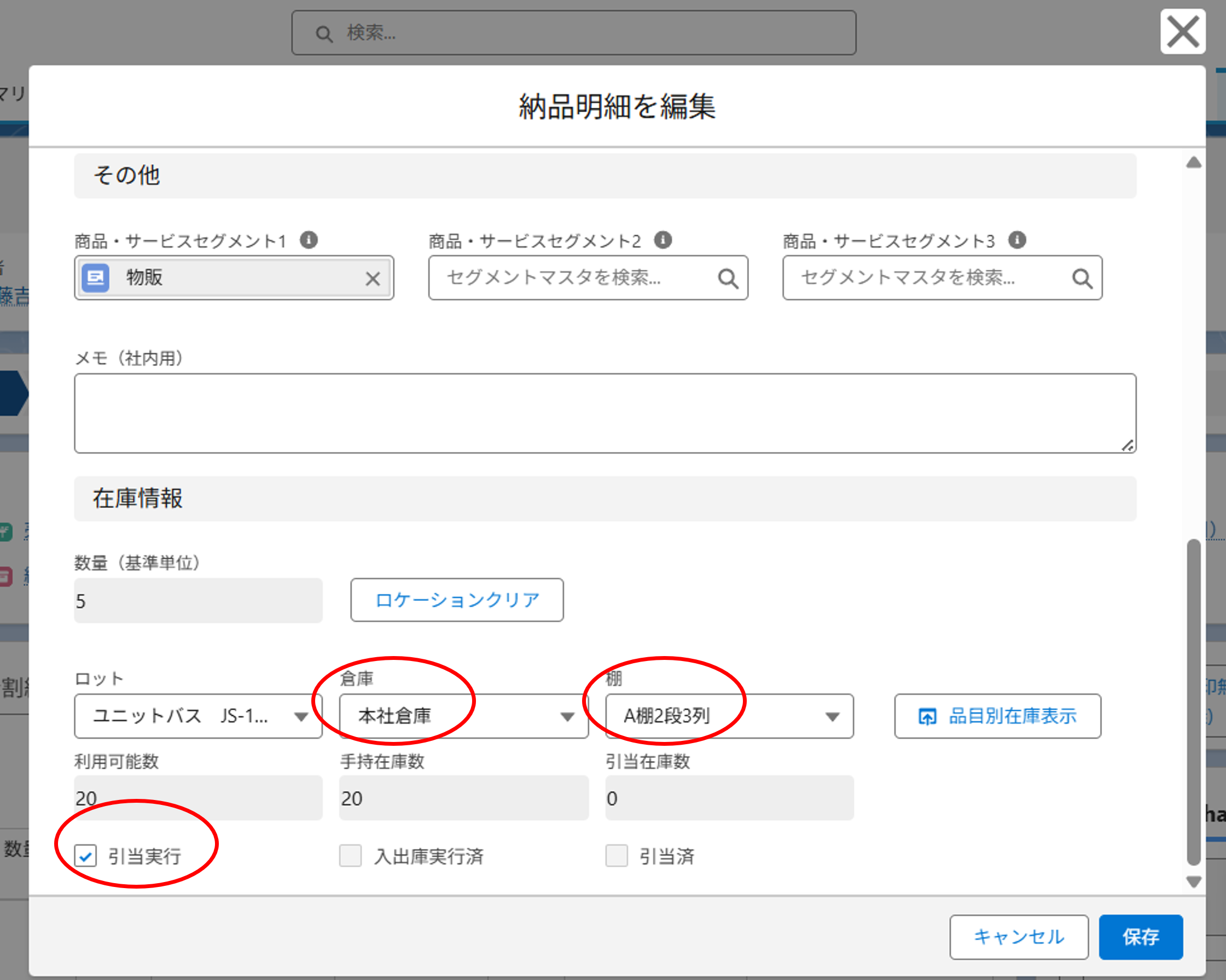This screenshot has height=980, width=1226.
Task: Open the ロット dropdown
Action: pyautogui.click(x=199, y=716)
